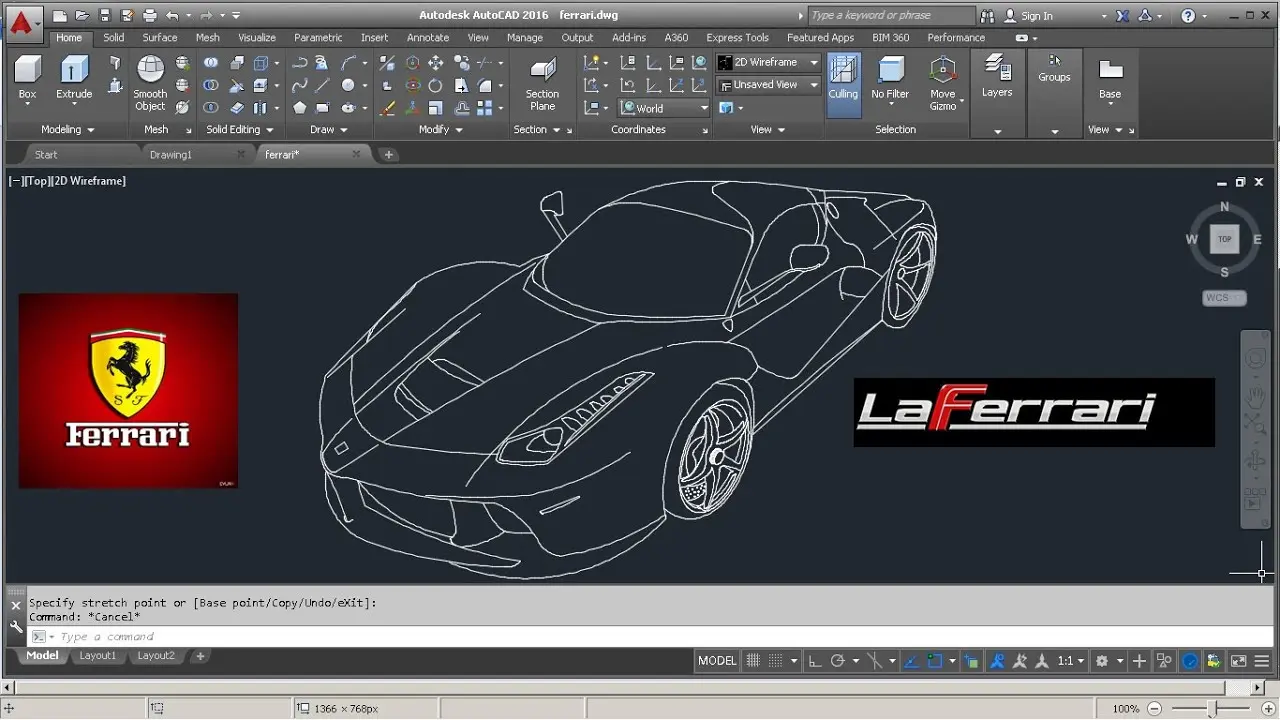Toggle 2D object snap square icon
This screenshot has height=720, width=1280.
point(935,661)
